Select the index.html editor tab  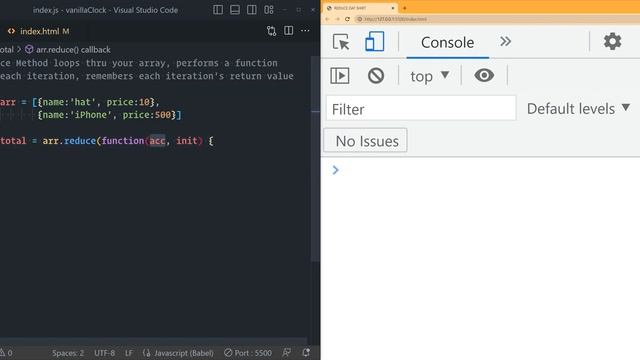pyautogui.click(x=39, y=31)
